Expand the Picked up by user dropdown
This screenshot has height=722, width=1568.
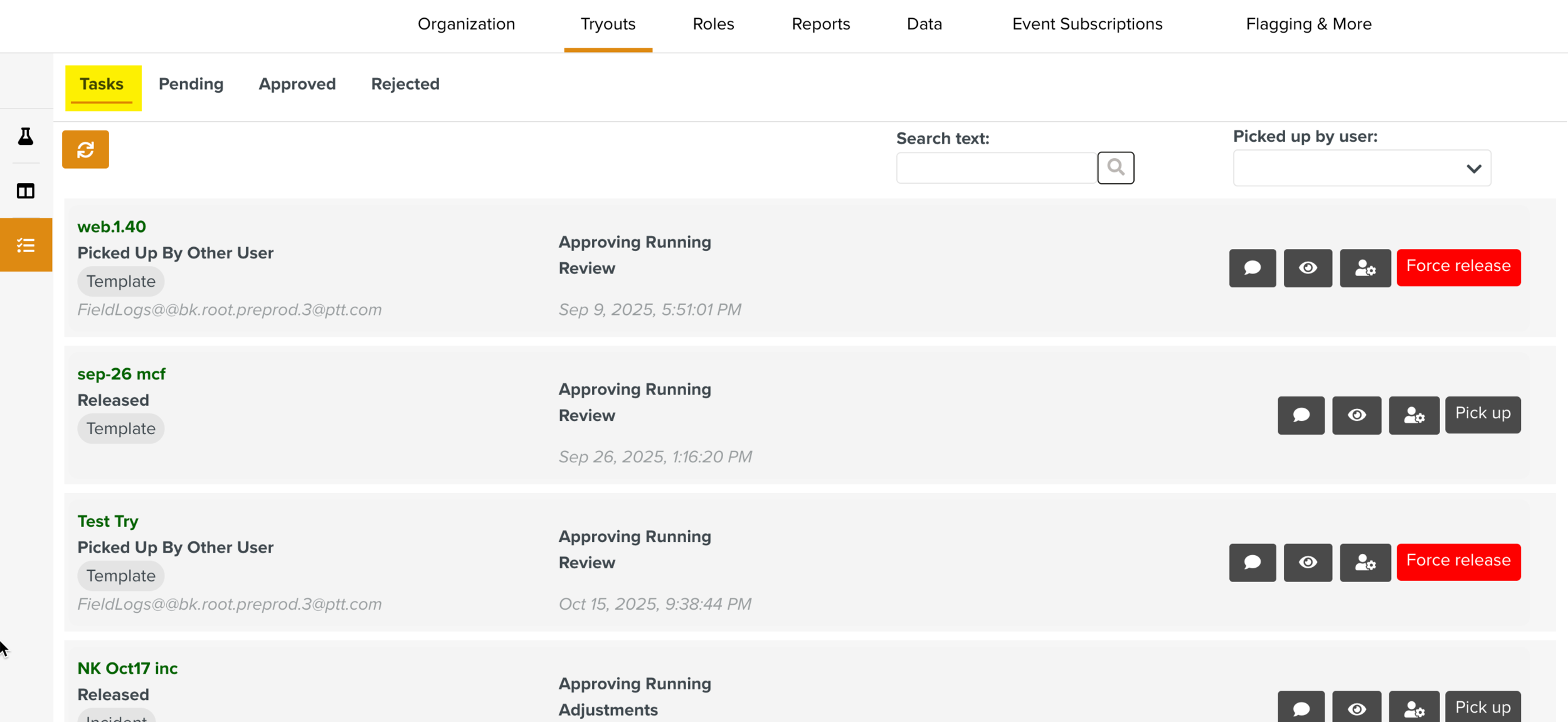1362,168
